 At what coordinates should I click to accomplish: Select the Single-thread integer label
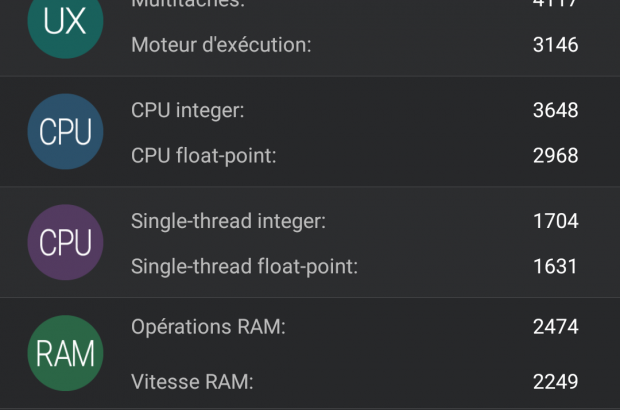(228, 220)
